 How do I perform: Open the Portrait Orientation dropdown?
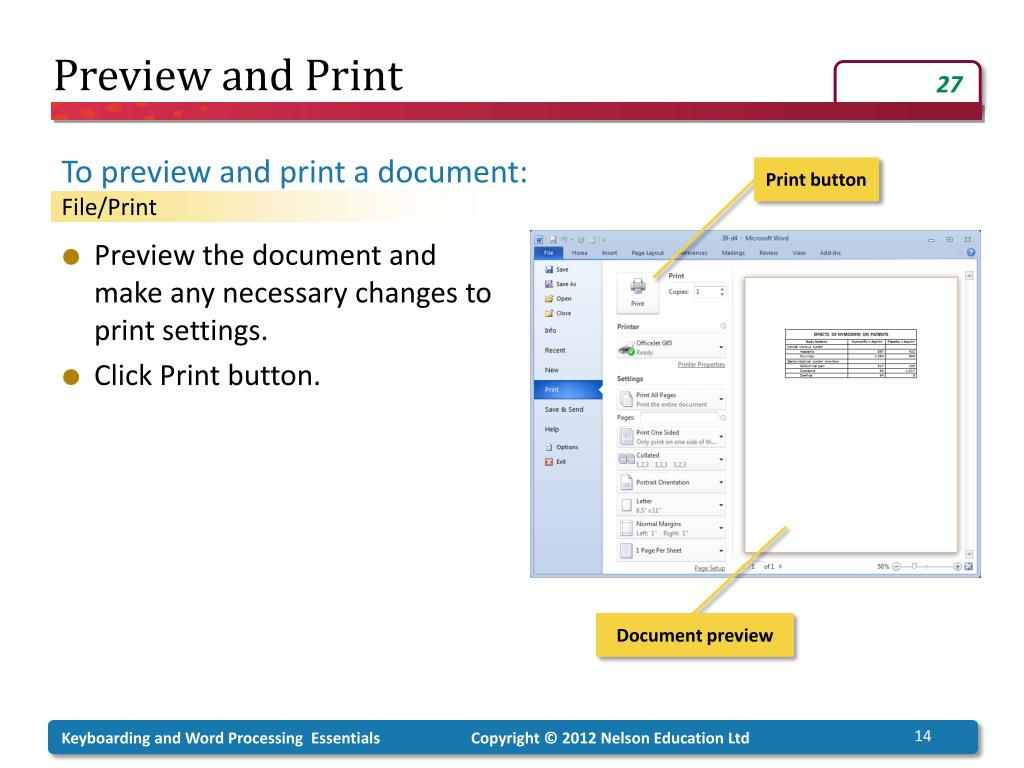click(671, 483)
